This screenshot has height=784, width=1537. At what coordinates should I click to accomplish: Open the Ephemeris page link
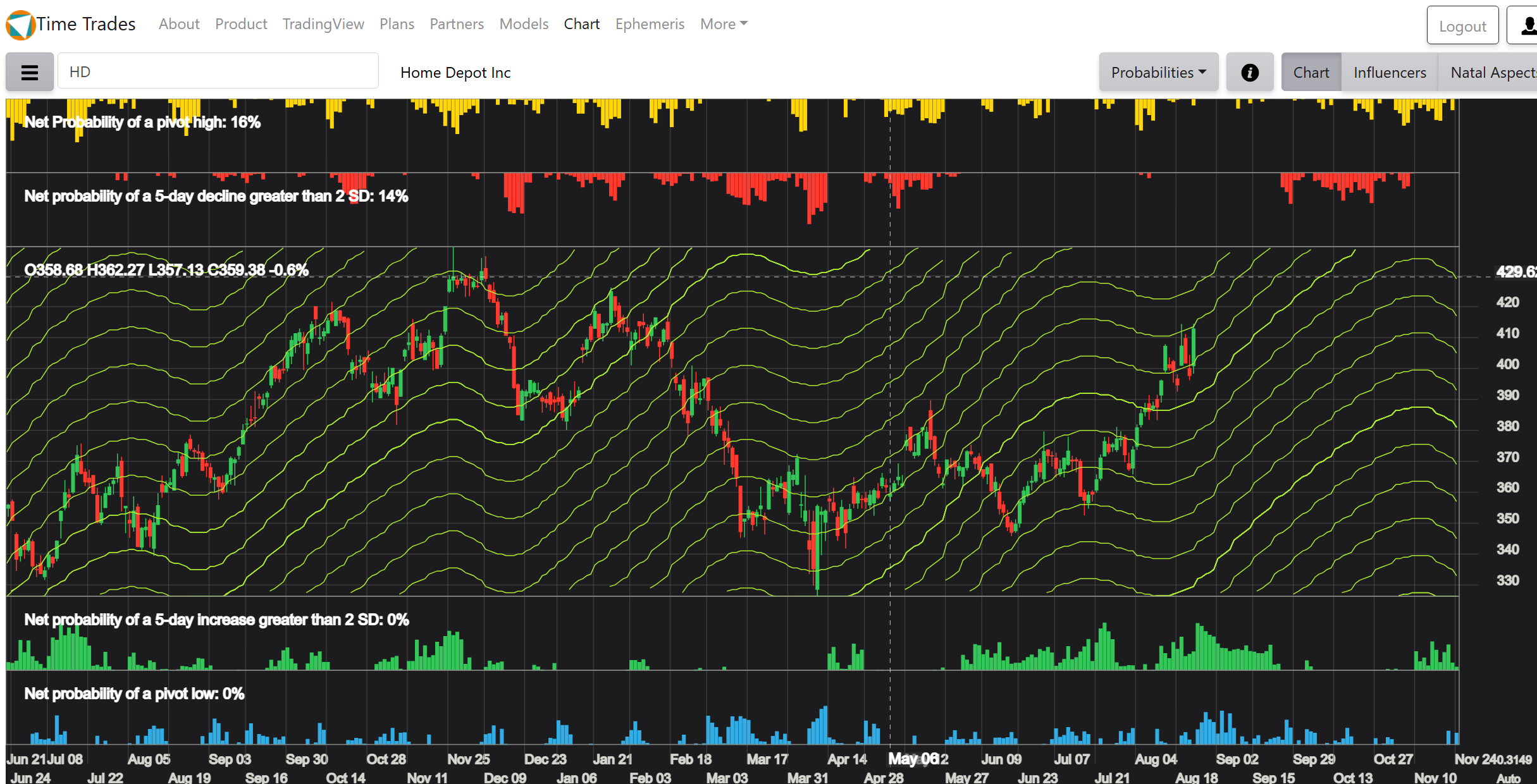[x=650, y=24]
